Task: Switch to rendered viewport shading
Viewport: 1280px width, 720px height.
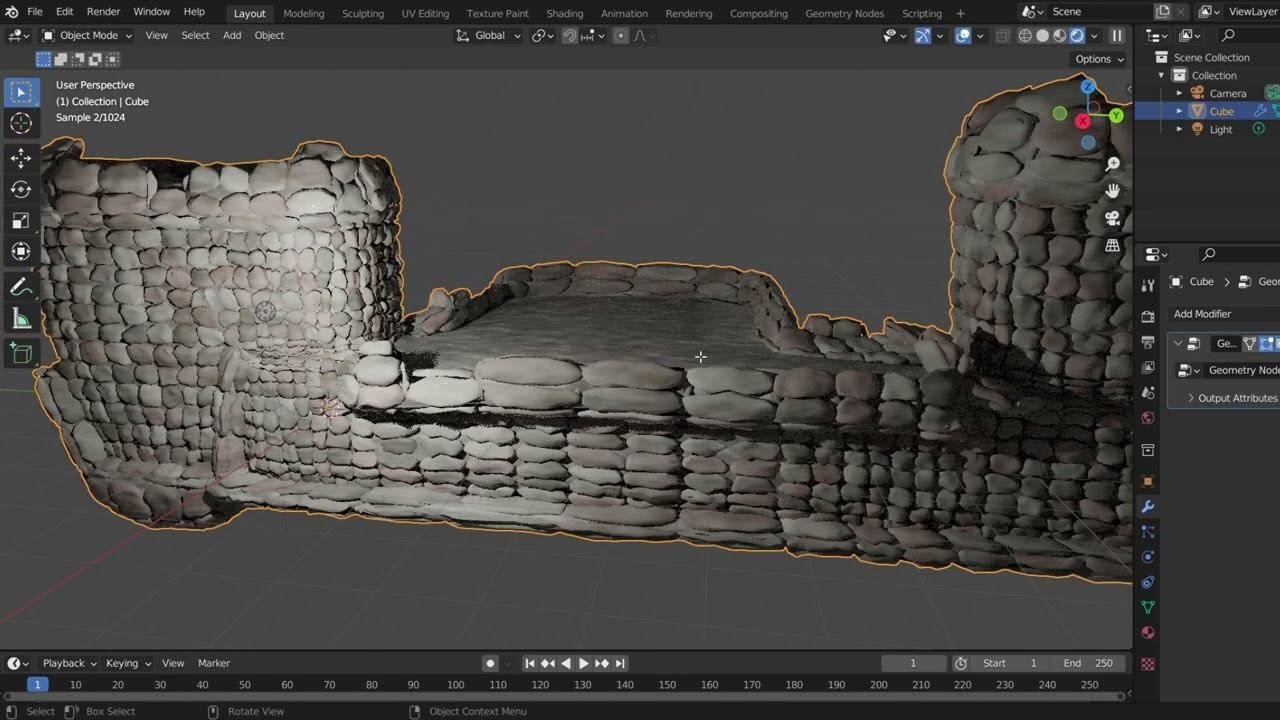Action: click(x=1077, y=35)
